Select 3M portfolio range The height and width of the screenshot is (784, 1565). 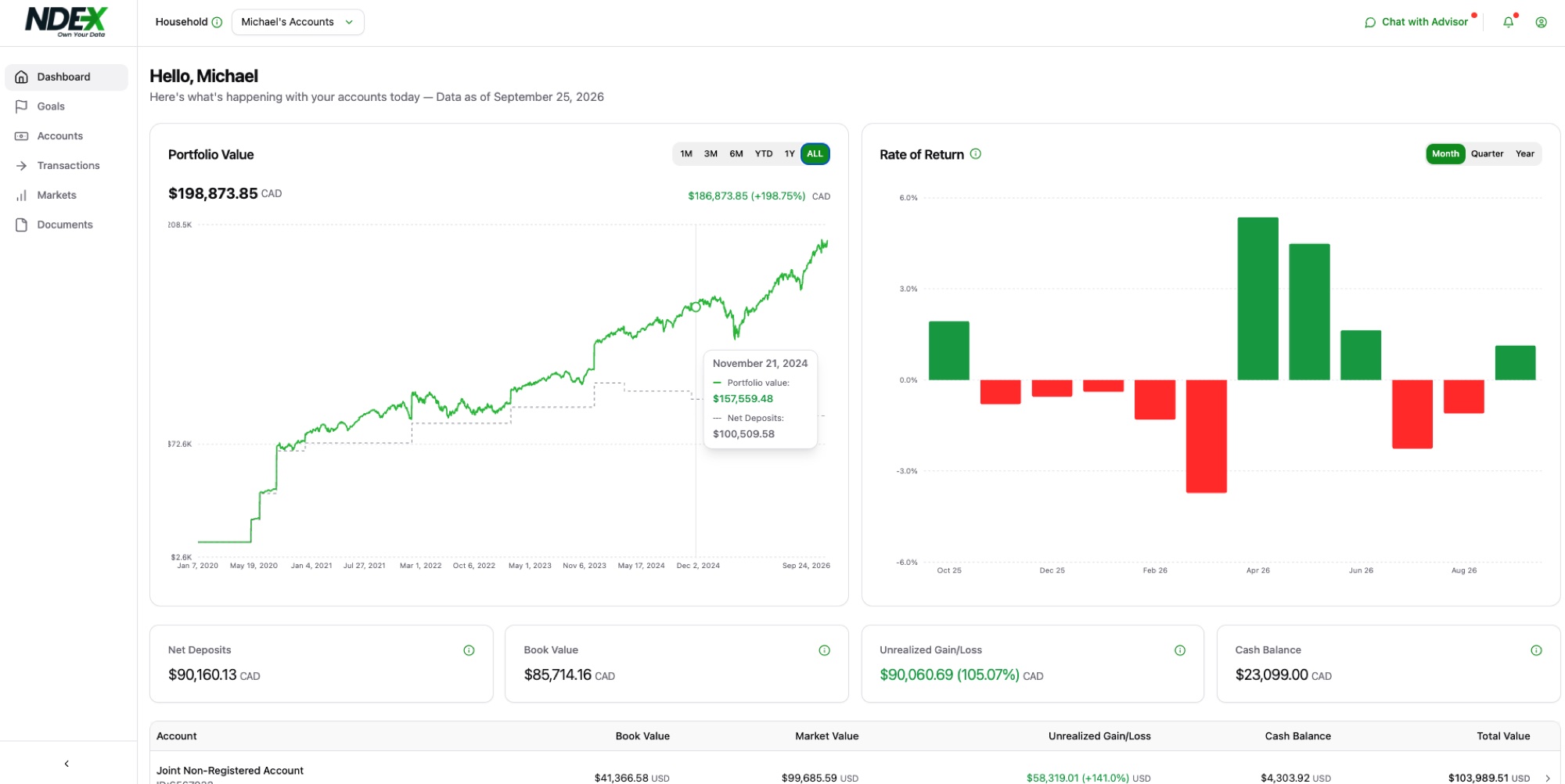pos(711,154)
